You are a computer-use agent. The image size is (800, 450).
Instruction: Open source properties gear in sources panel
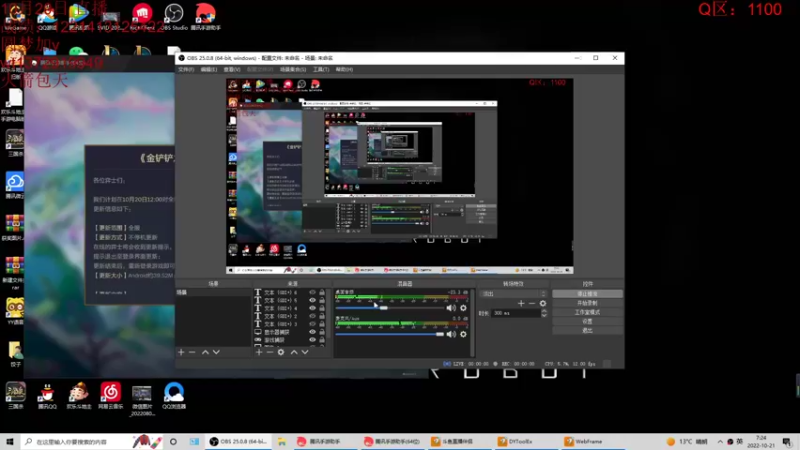point(281,352)
